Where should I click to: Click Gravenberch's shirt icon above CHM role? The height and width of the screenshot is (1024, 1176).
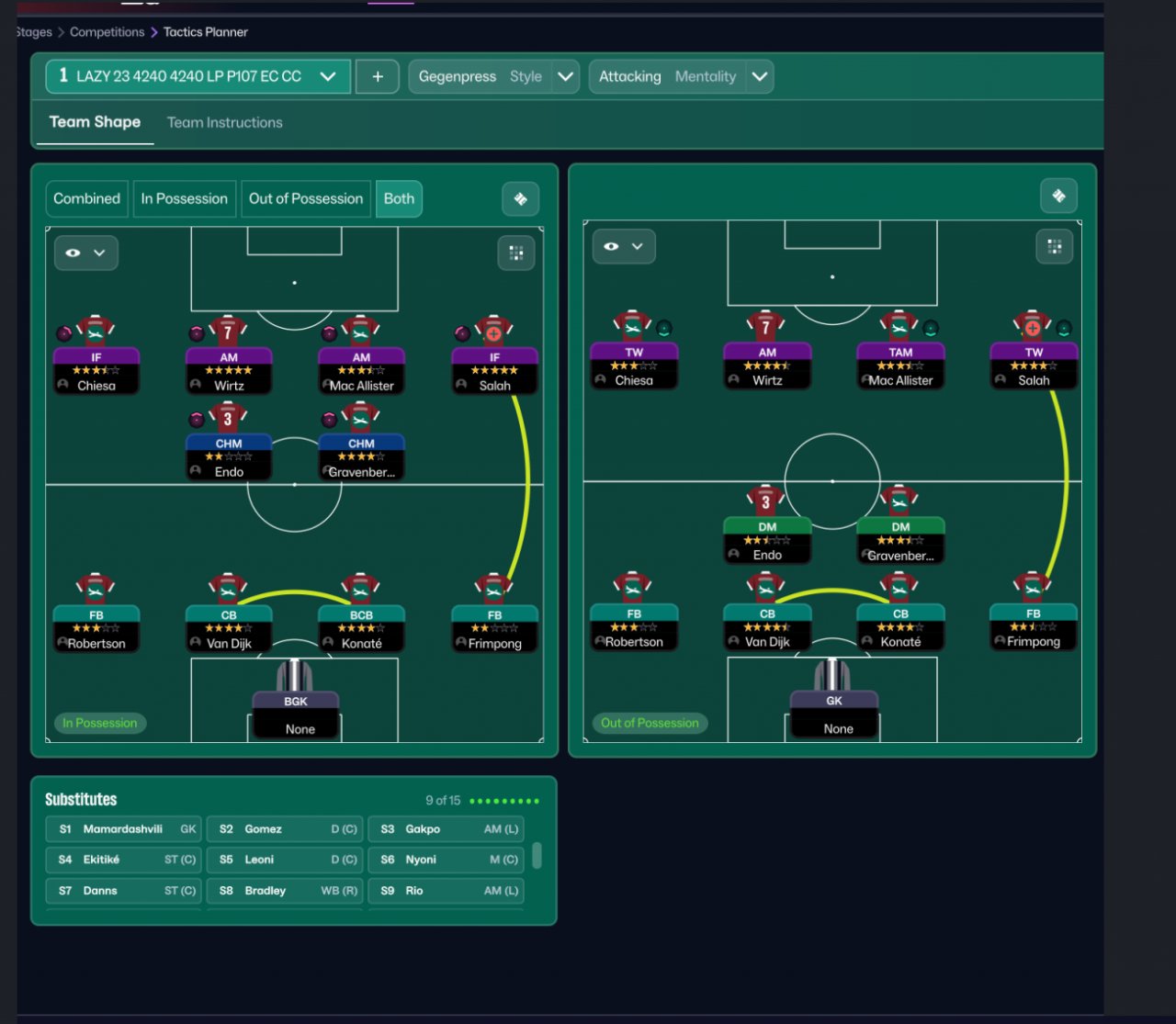[361, 418]
